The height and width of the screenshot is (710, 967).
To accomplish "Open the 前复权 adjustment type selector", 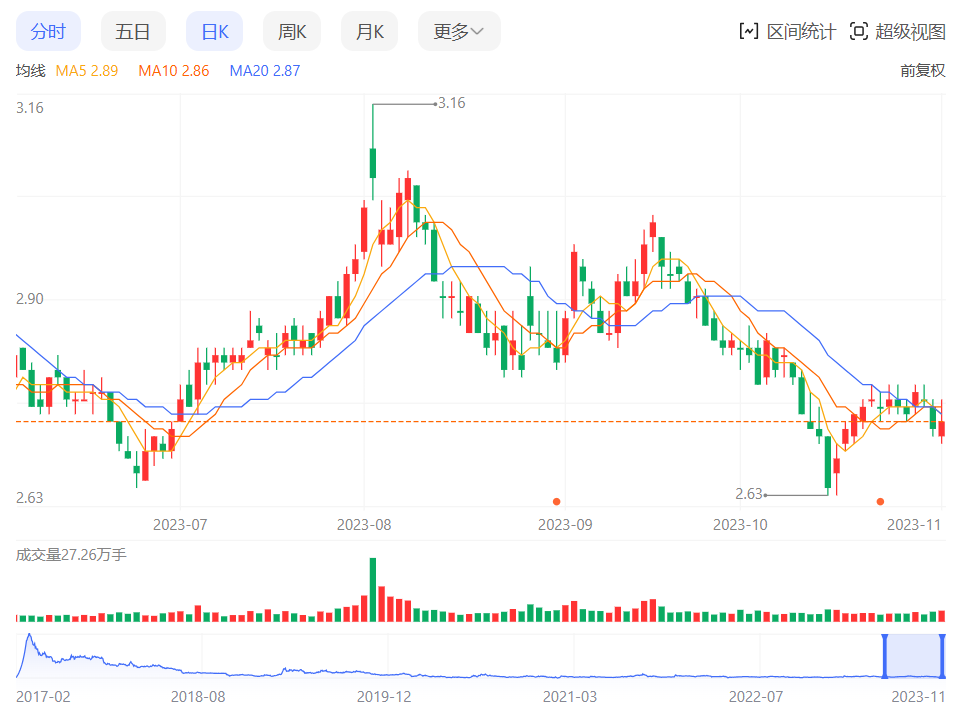I will pos(922,71).
